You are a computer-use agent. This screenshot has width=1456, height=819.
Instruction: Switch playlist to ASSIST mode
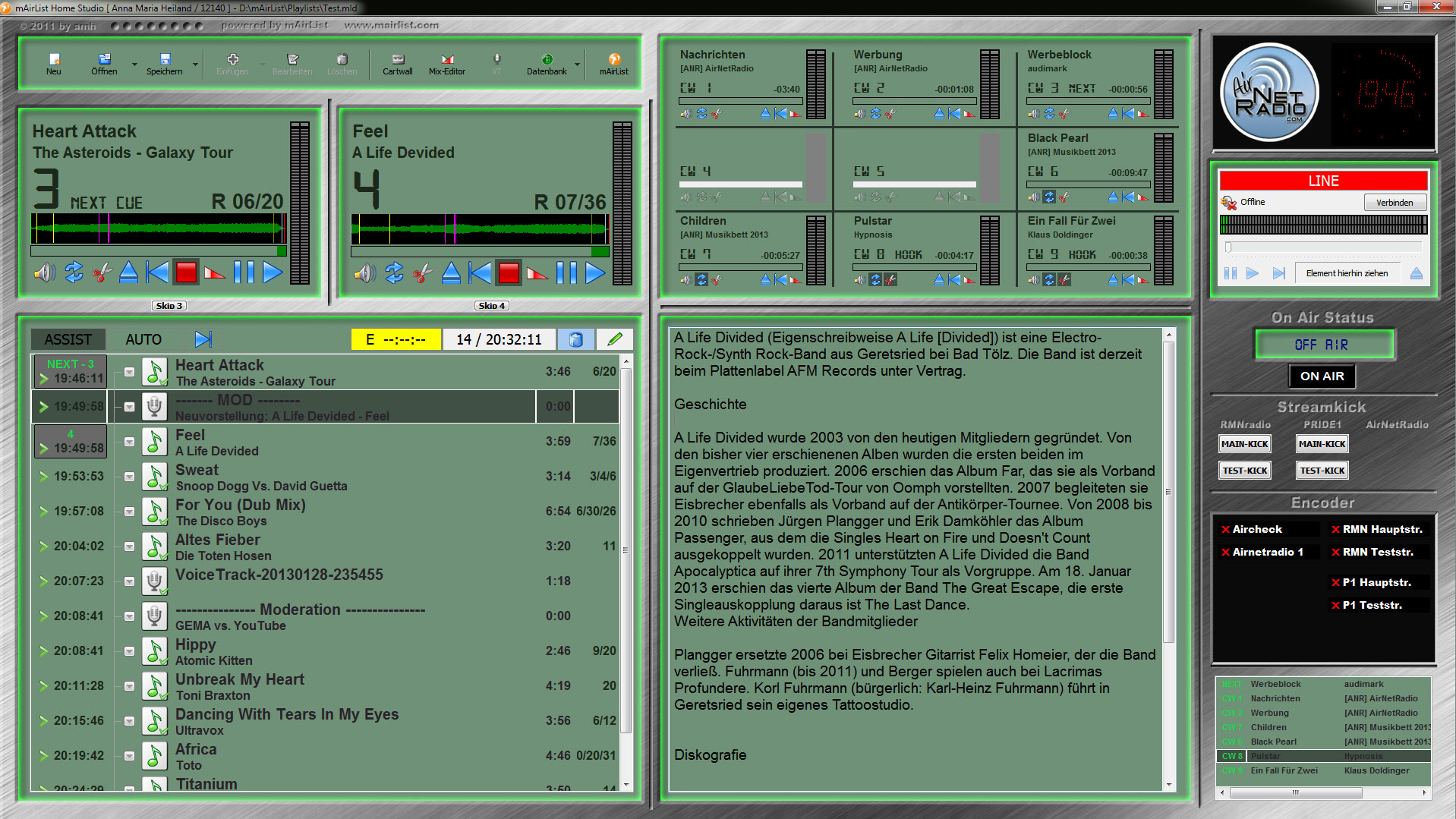point(68,339)
